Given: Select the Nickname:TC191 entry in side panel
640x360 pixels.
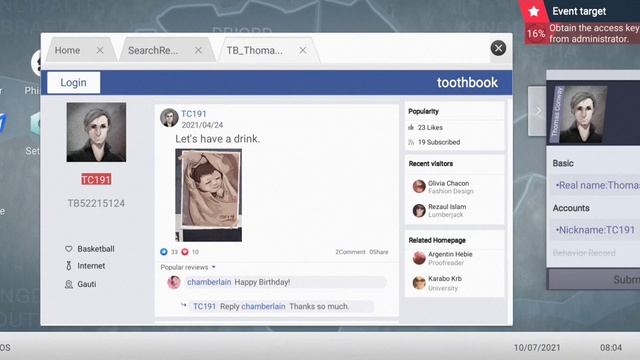Looking at the screenshot, I should tap(595, 230).
